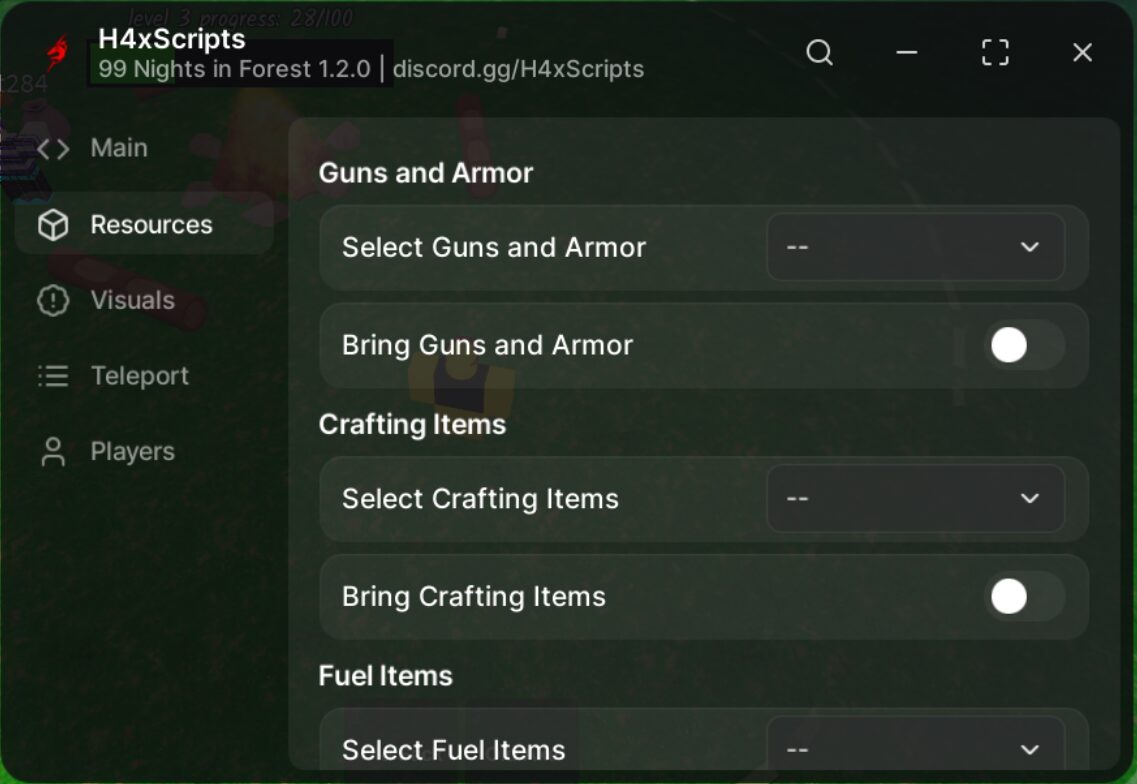
Task: Click the discord.gg/H4xScripts link text
Action: tap(518, 69)
